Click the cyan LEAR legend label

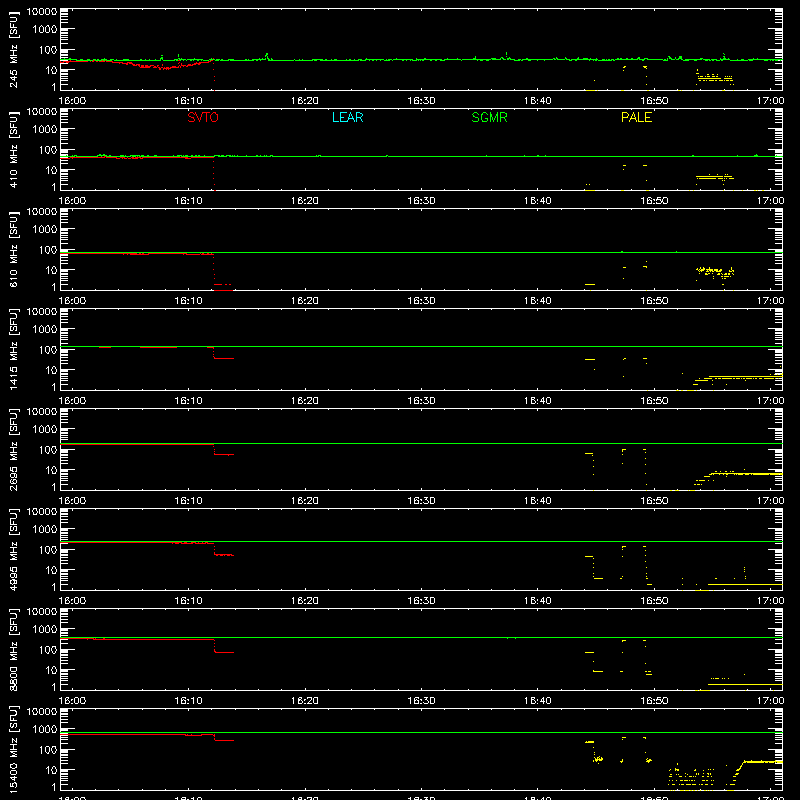point(347,117)
